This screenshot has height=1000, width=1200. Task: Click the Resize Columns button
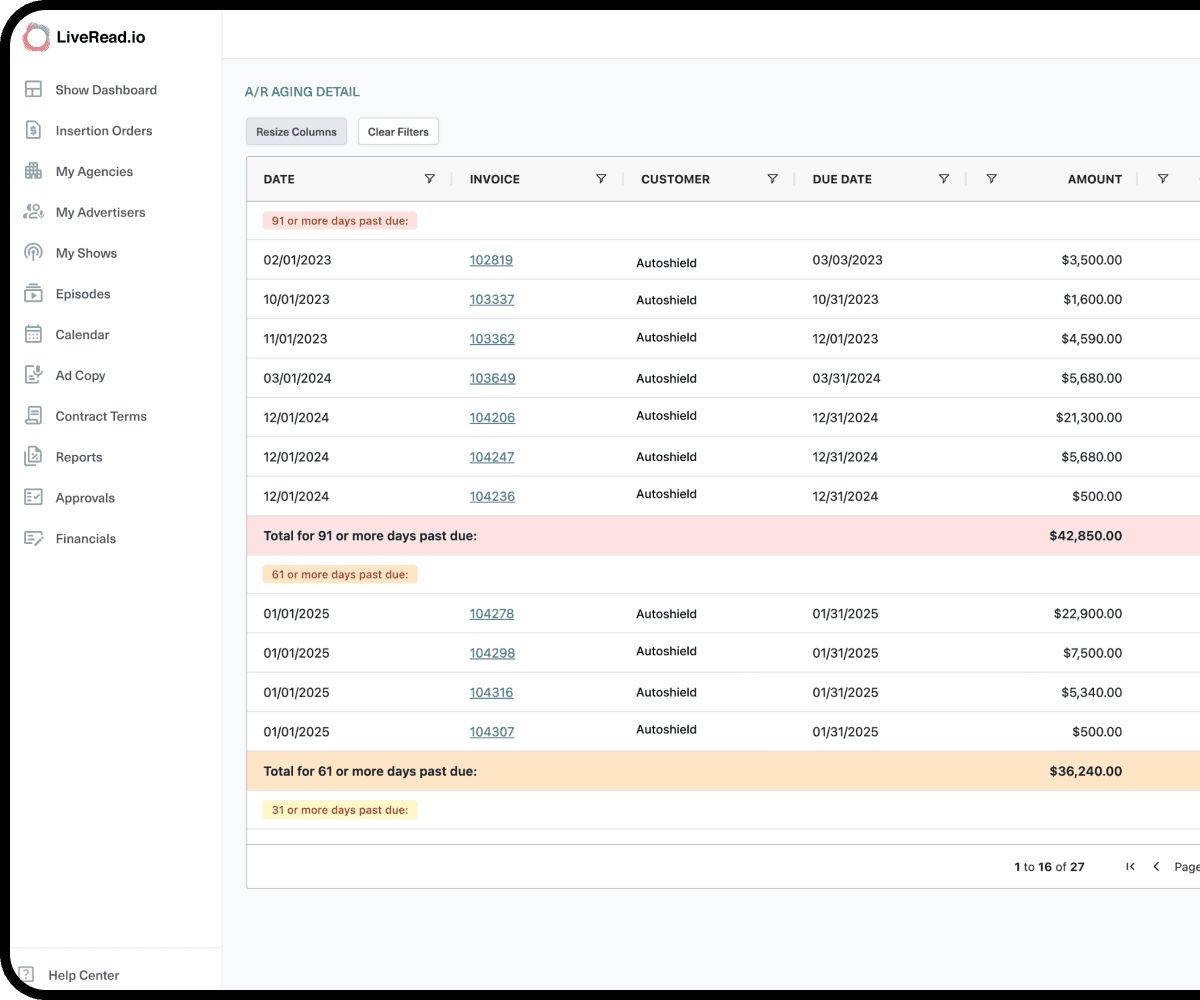(296, 132)
